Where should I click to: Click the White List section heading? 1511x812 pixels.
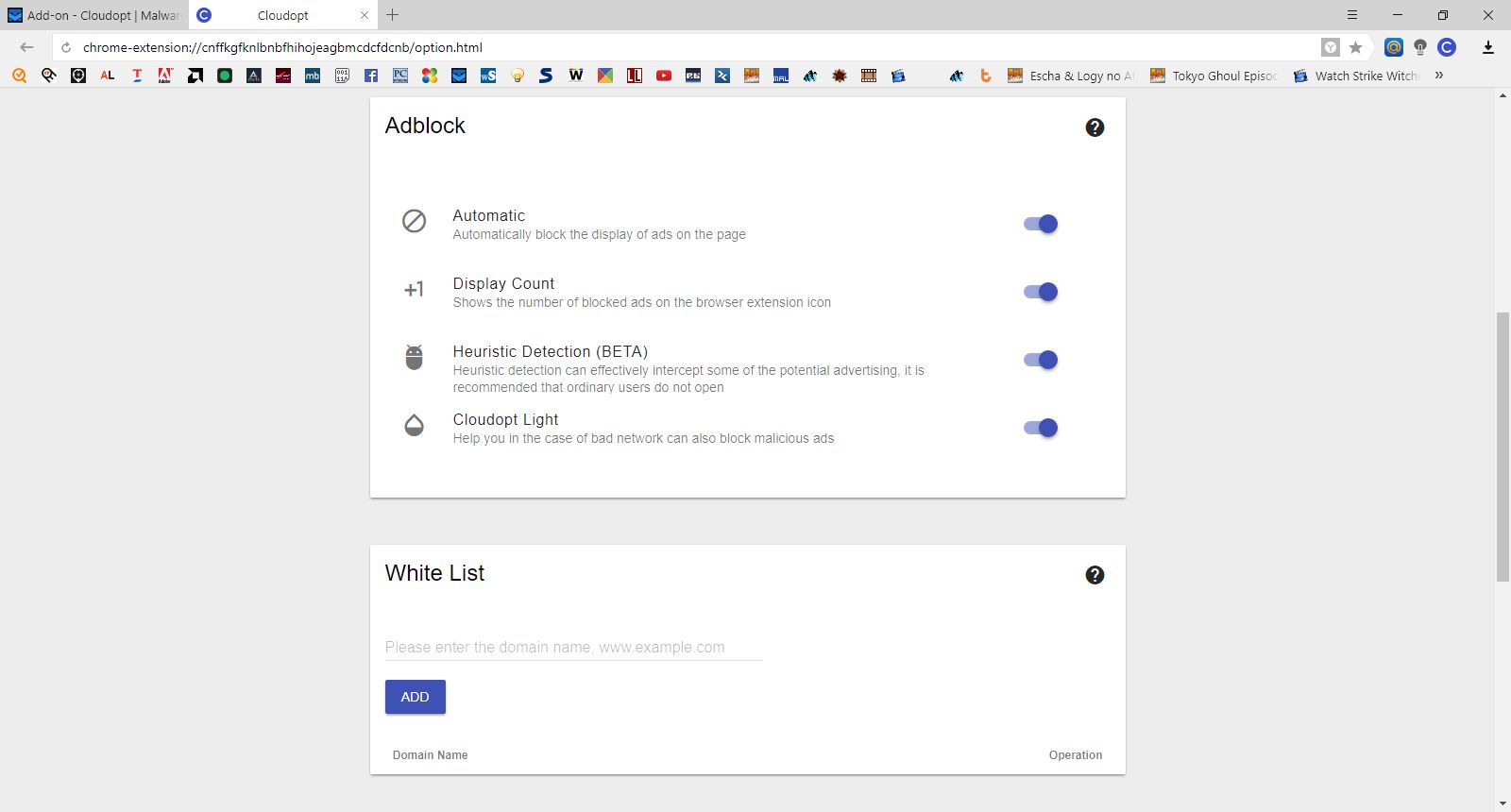click(x=434, y=573)
